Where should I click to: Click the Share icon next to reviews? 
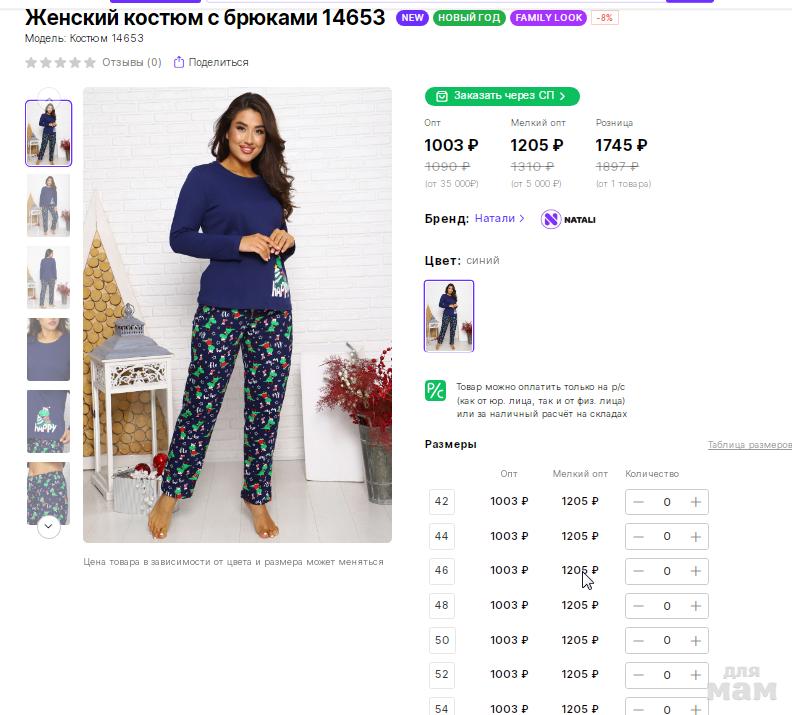[179, 62]
